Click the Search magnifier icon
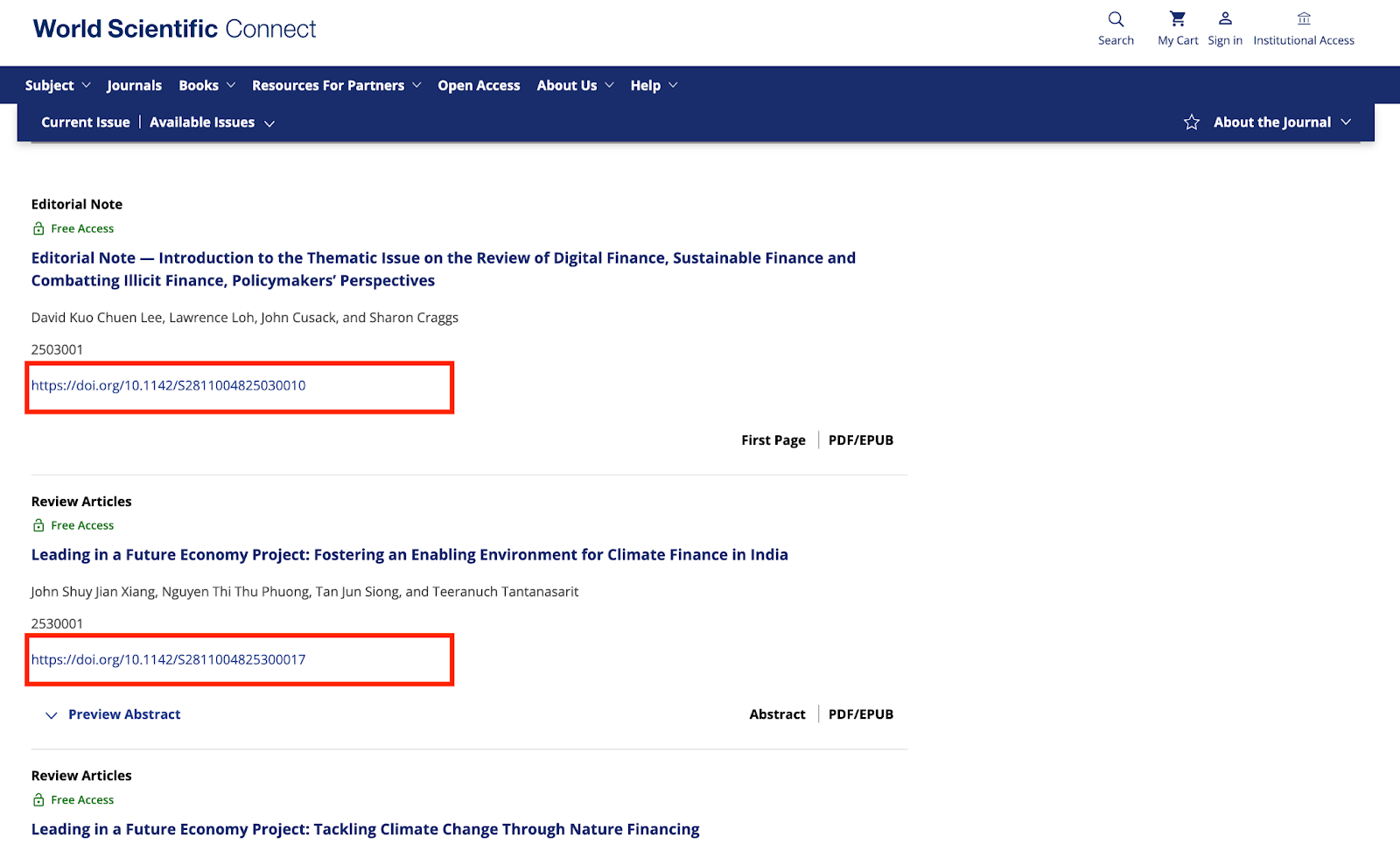The image size is (1400, 858). point(1116,19)
